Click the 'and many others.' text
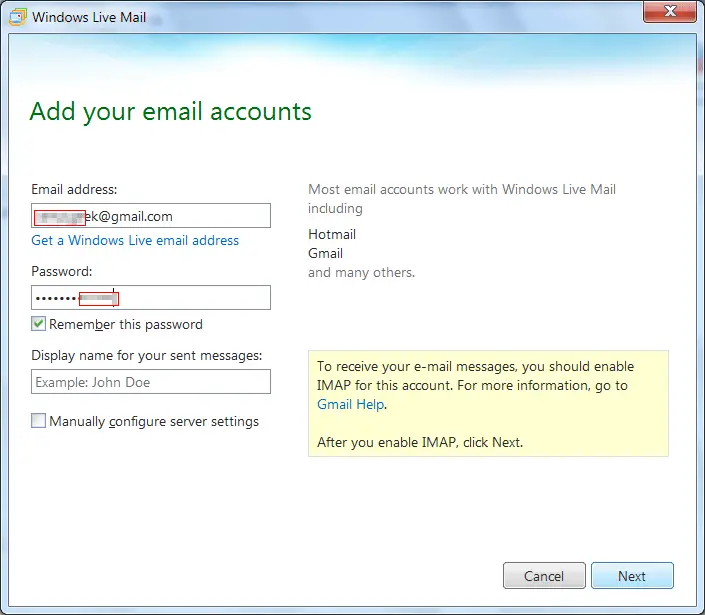The height and width of the screenshot is (615, 705). coord(361,272)
